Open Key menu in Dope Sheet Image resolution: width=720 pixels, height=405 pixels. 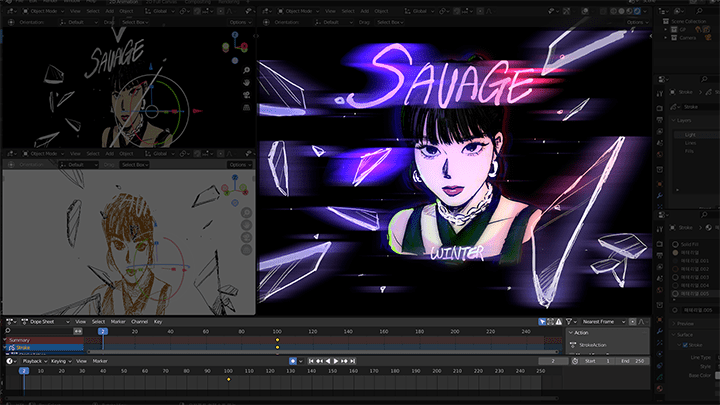pos(158,322)
